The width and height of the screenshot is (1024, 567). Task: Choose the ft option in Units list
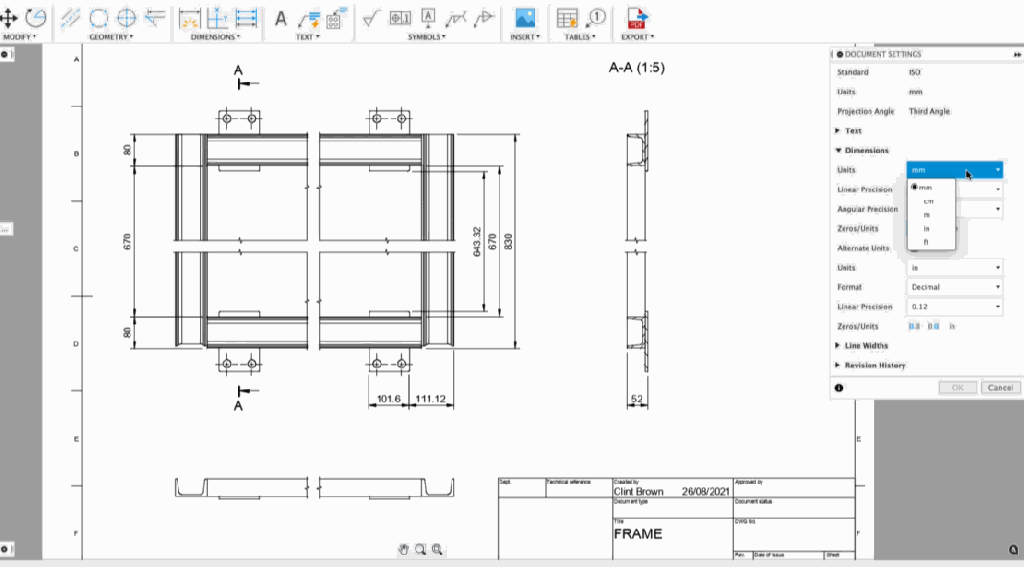926,241
